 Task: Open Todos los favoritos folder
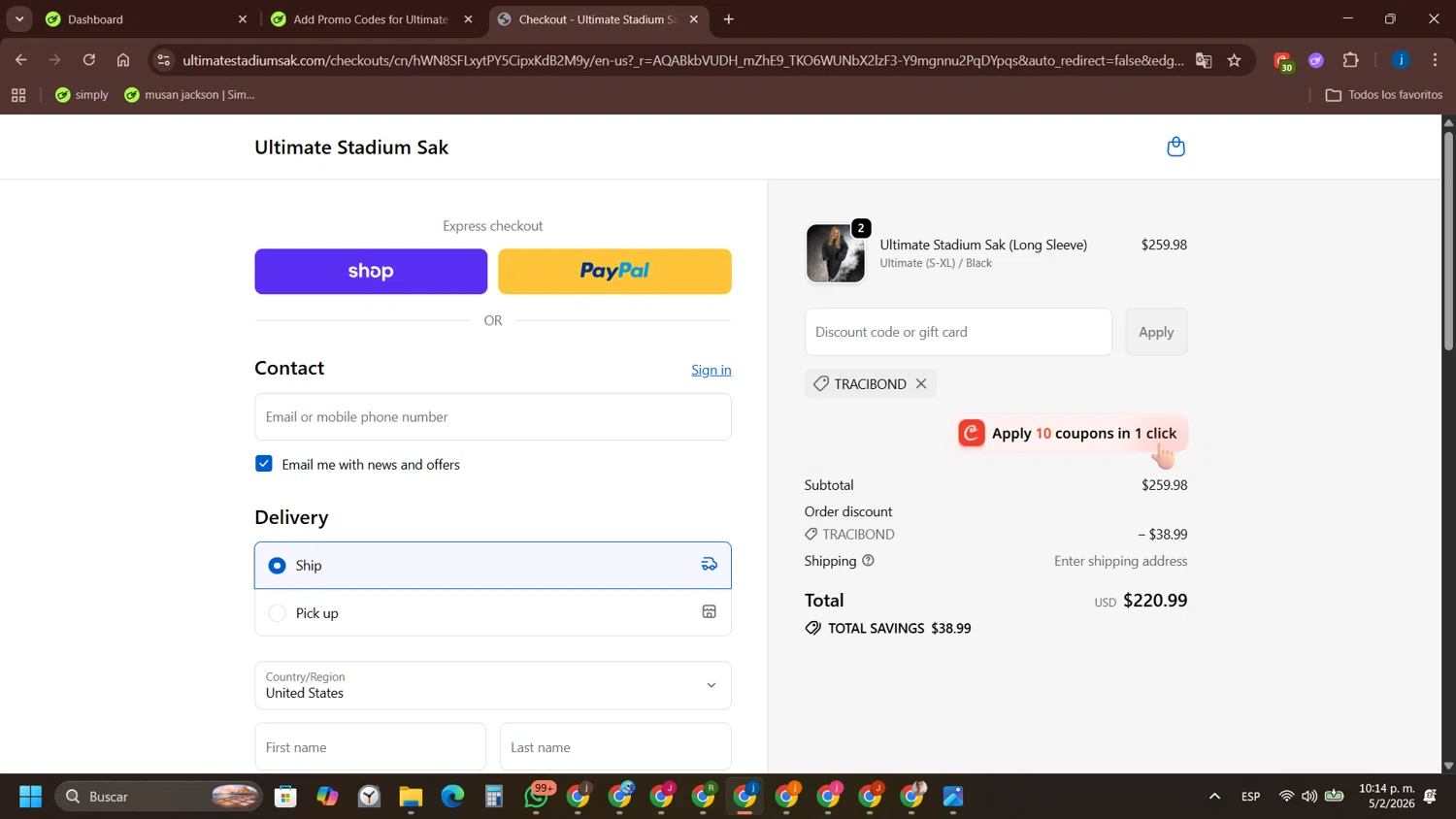coord(1384,95)
